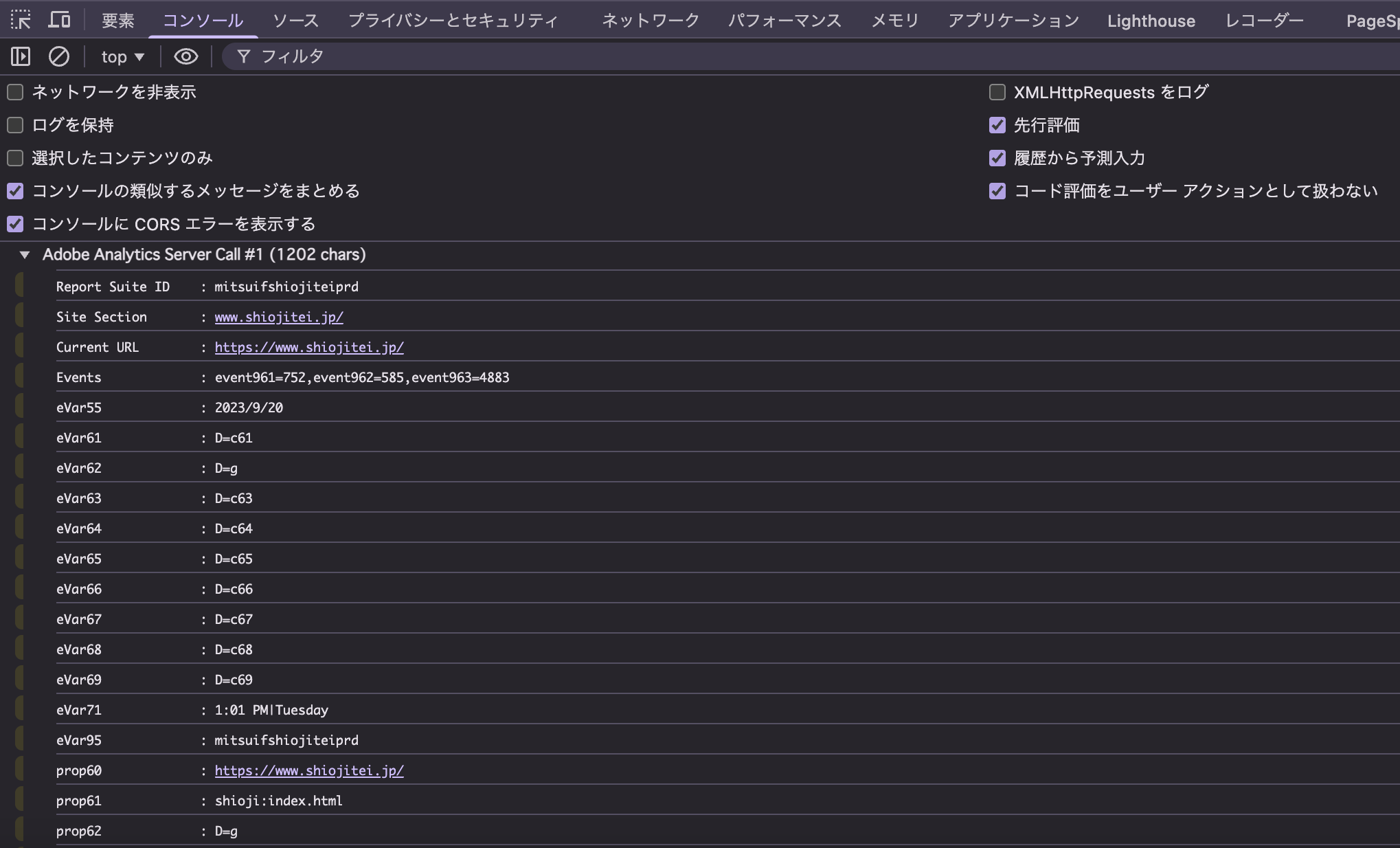The width and height of the screenshot is (1400, 848).
Task: Switch to the ソース tab
Action: 295,20
